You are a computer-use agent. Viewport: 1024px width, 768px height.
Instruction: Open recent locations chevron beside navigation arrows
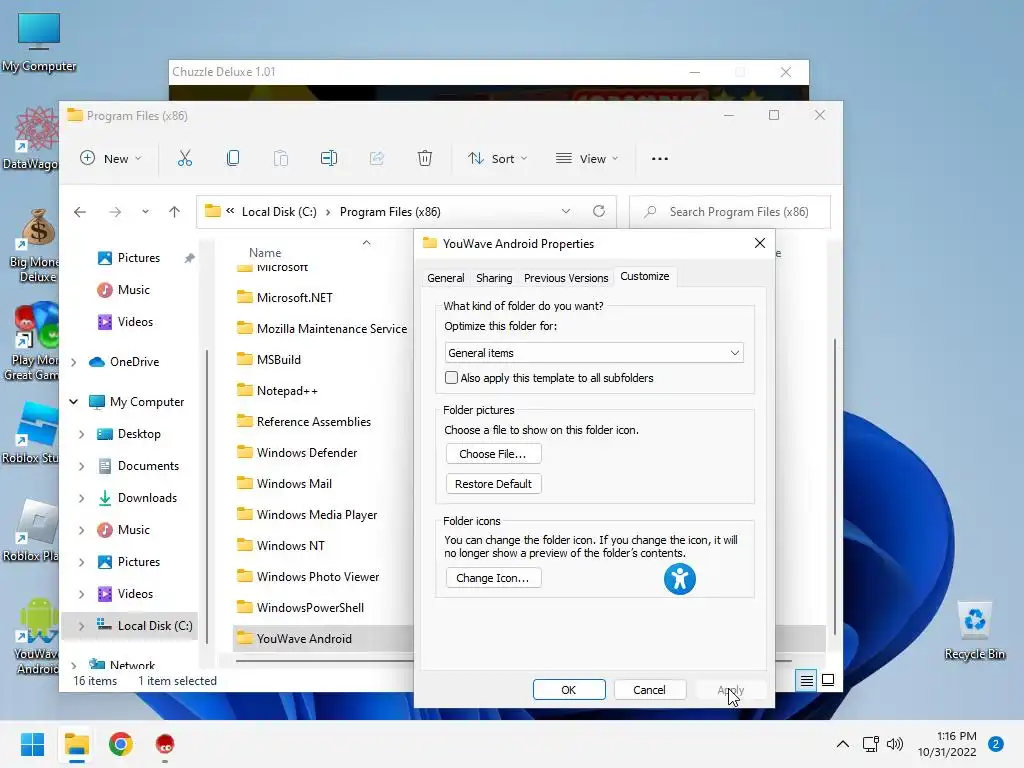pos(145,212)
